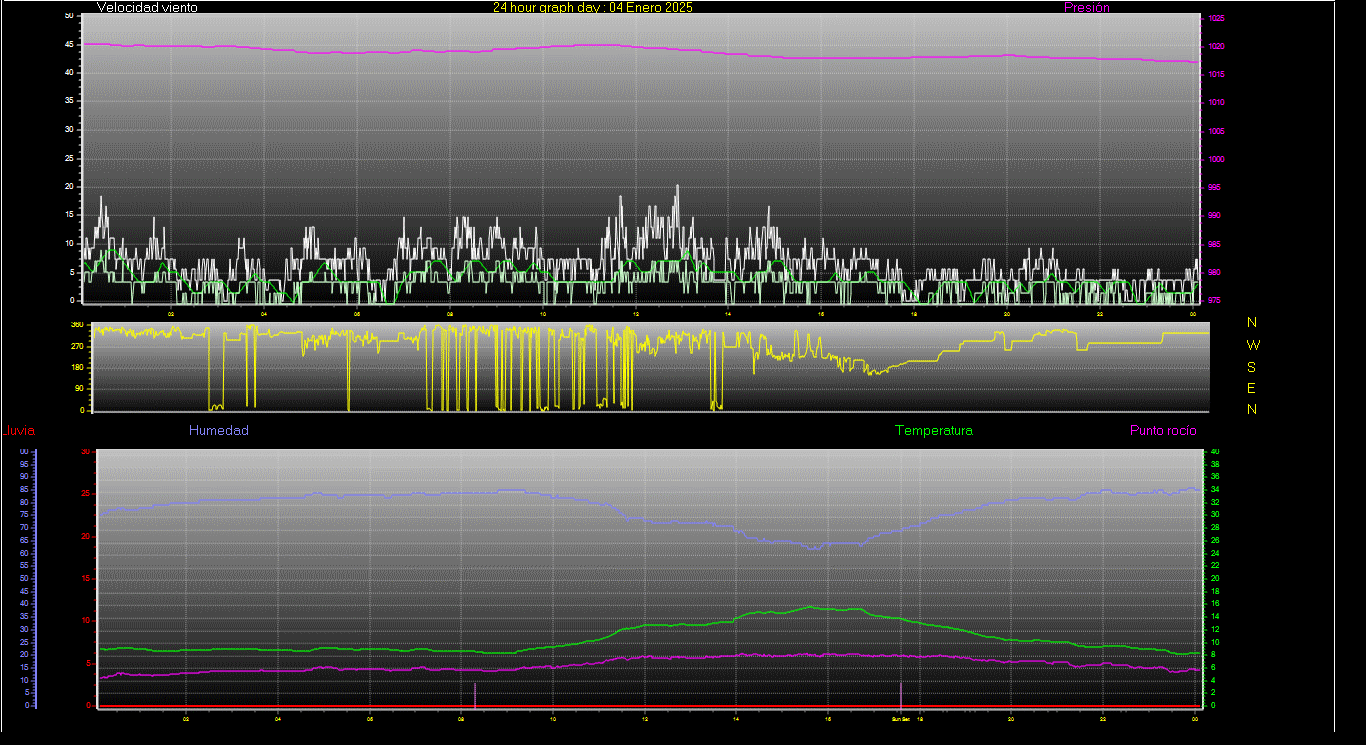Click the red 10 value on the rain axis
The image size is (1366, 745).
click(x=85, y=621)
